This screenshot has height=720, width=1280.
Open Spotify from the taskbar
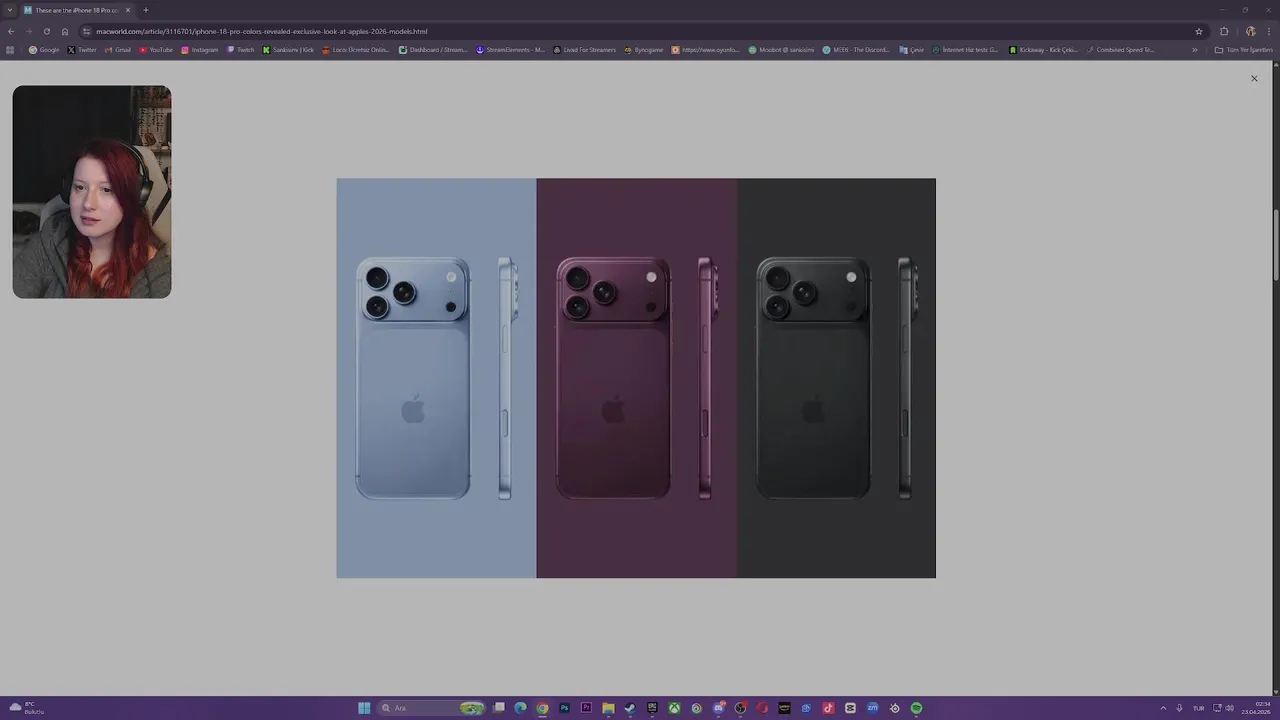[916, 708]
